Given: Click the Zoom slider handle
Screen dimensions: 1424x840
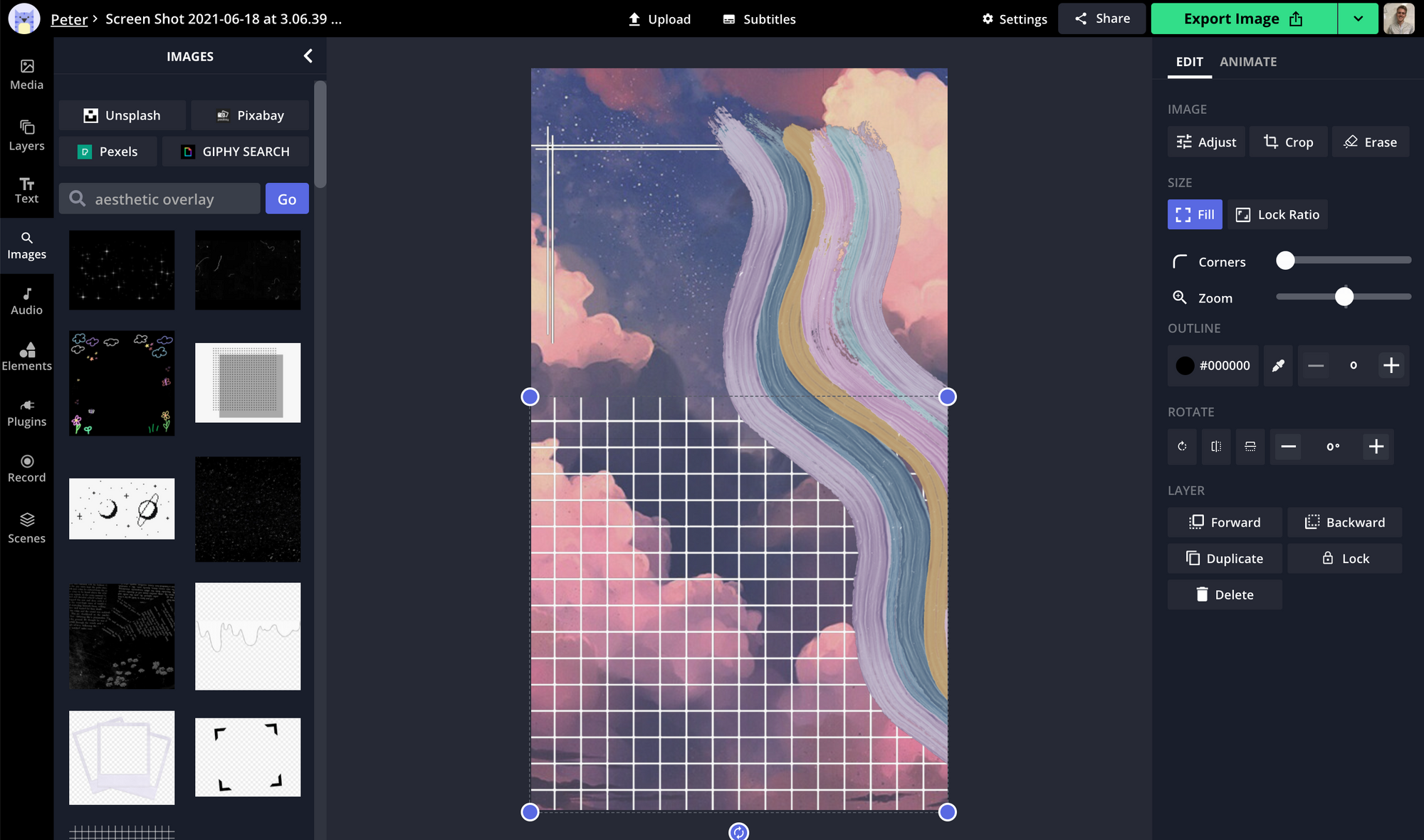Looking at the screenshot, I should (1344, 297).
